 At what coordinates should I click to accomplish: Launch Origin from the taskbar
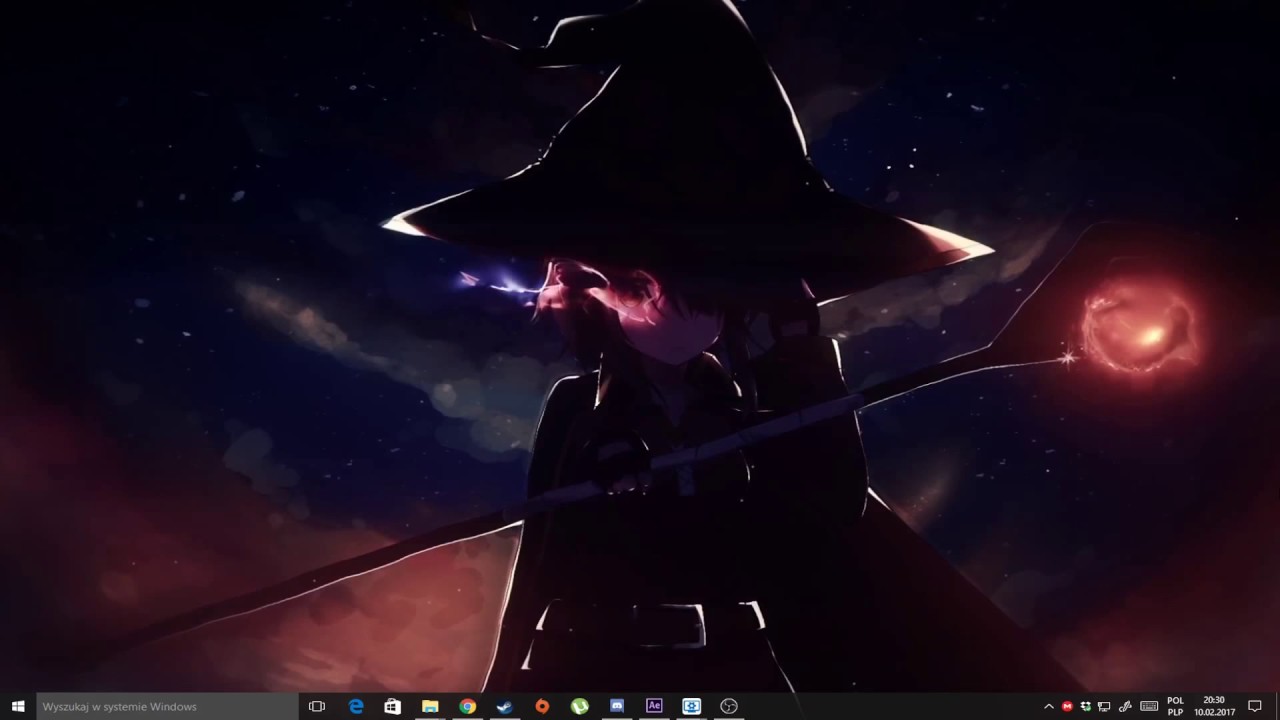pos(542,706)
